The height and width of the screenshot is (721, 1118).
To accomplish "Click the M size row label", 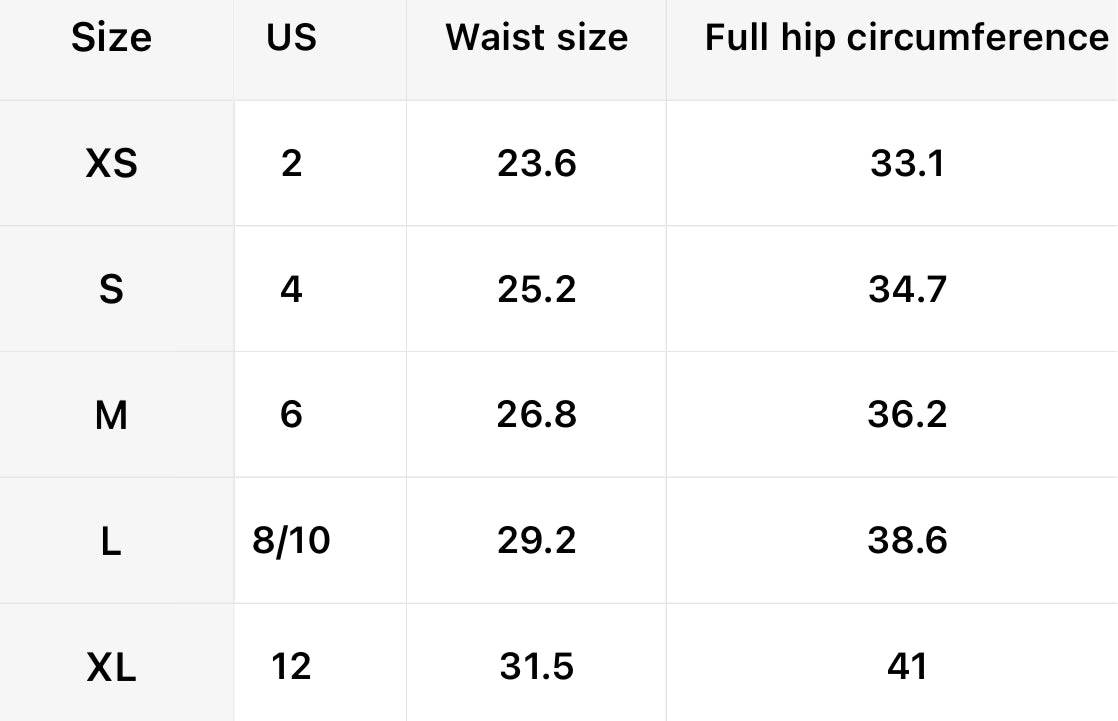I will point(111,414).
